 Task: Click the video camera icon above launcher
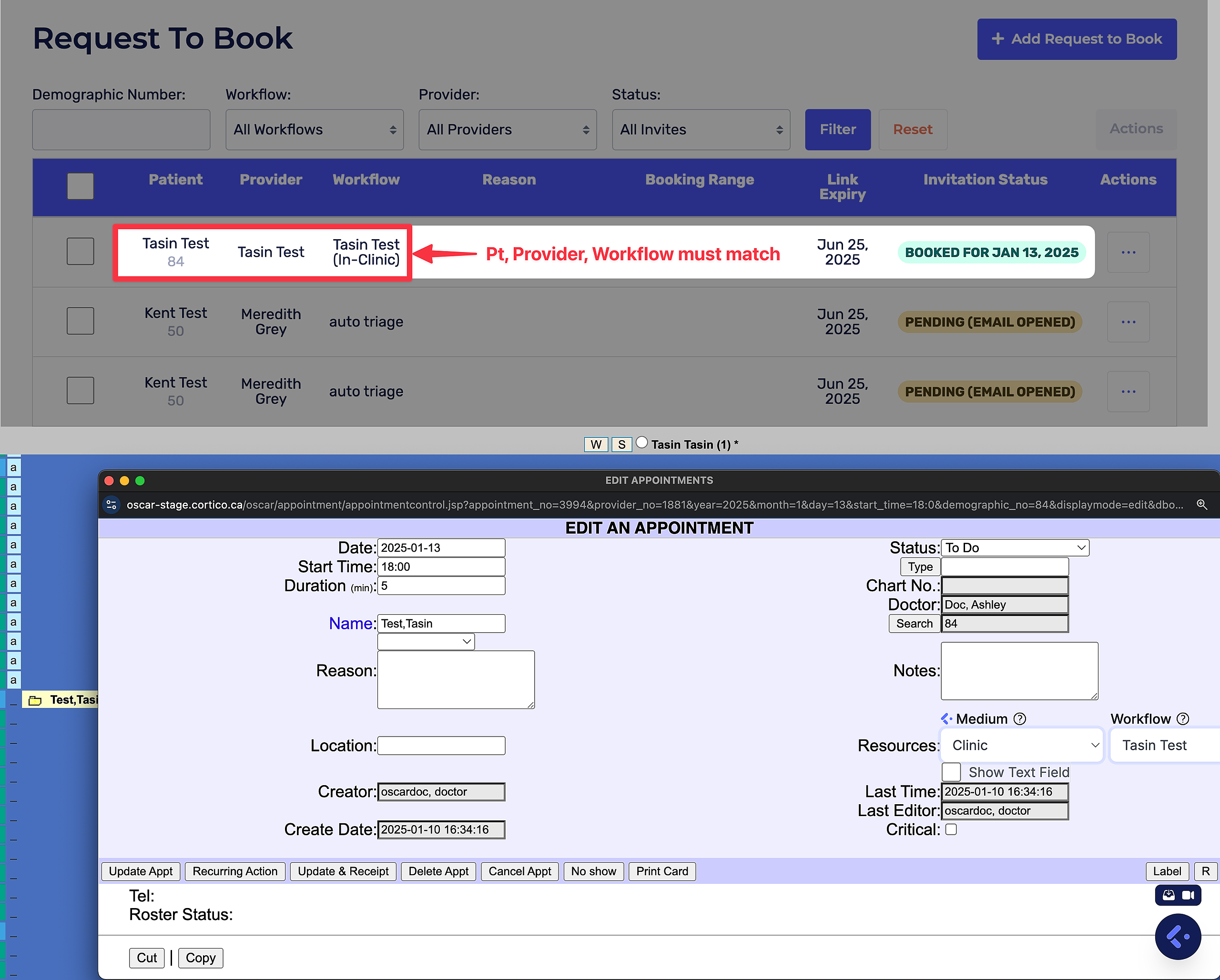(1189, 895)
